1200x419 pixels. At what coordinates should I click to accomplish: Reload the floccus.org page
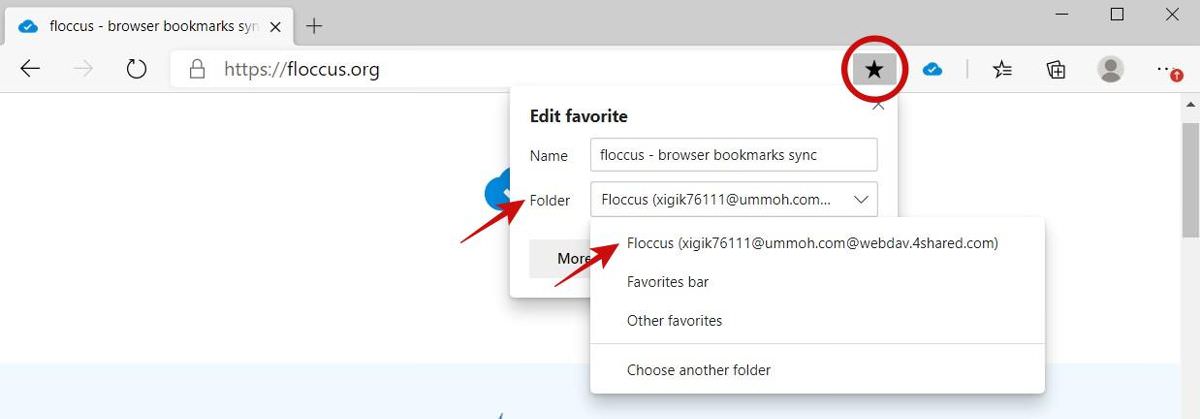(137, 69)
